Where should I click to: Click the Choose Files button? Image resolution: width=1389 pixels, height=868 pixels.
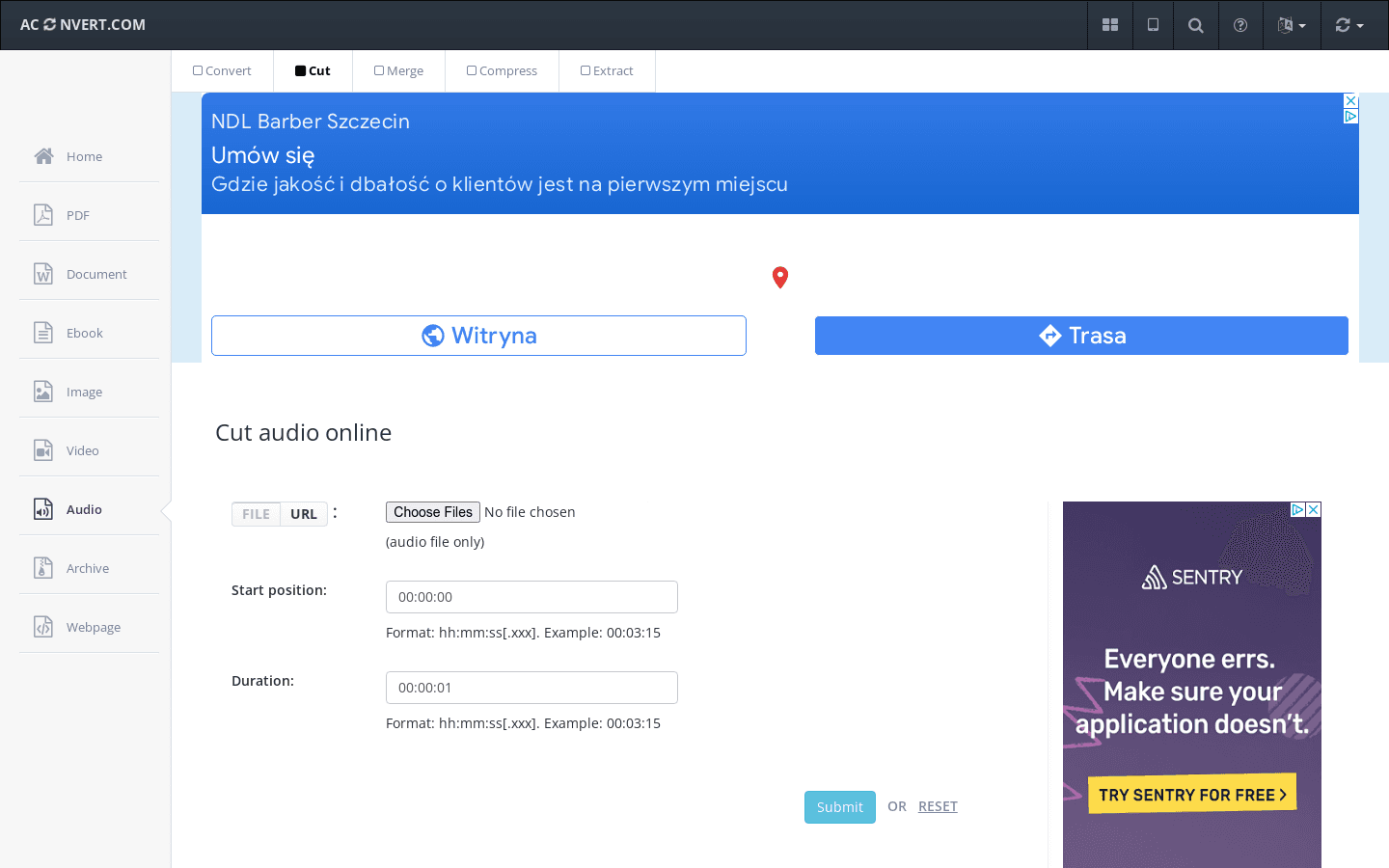(x=432, y=512)
